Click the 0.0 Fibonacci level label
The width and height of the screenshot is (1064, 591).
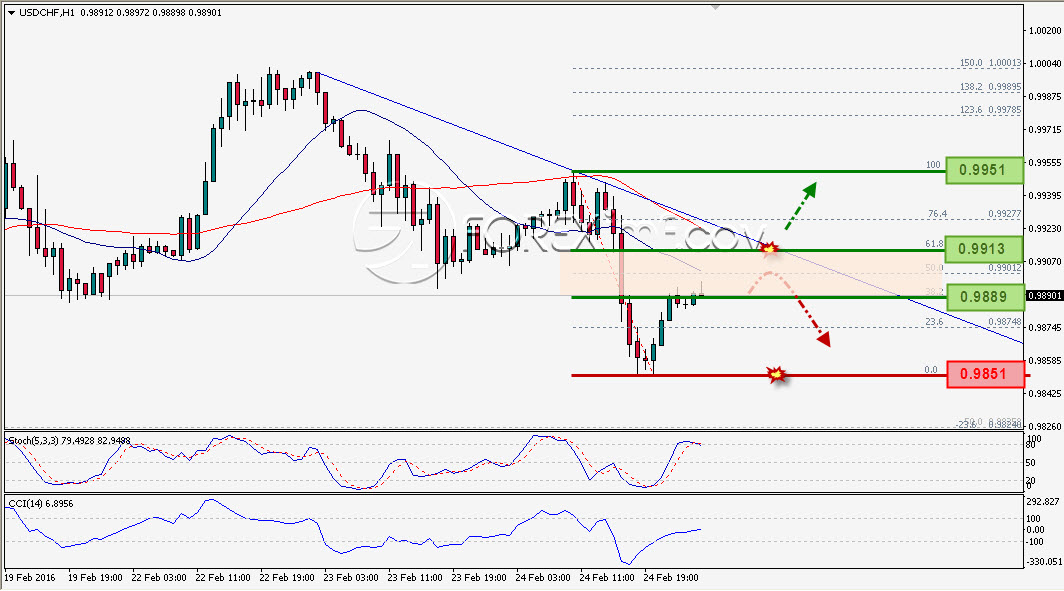tap(930, 370)
